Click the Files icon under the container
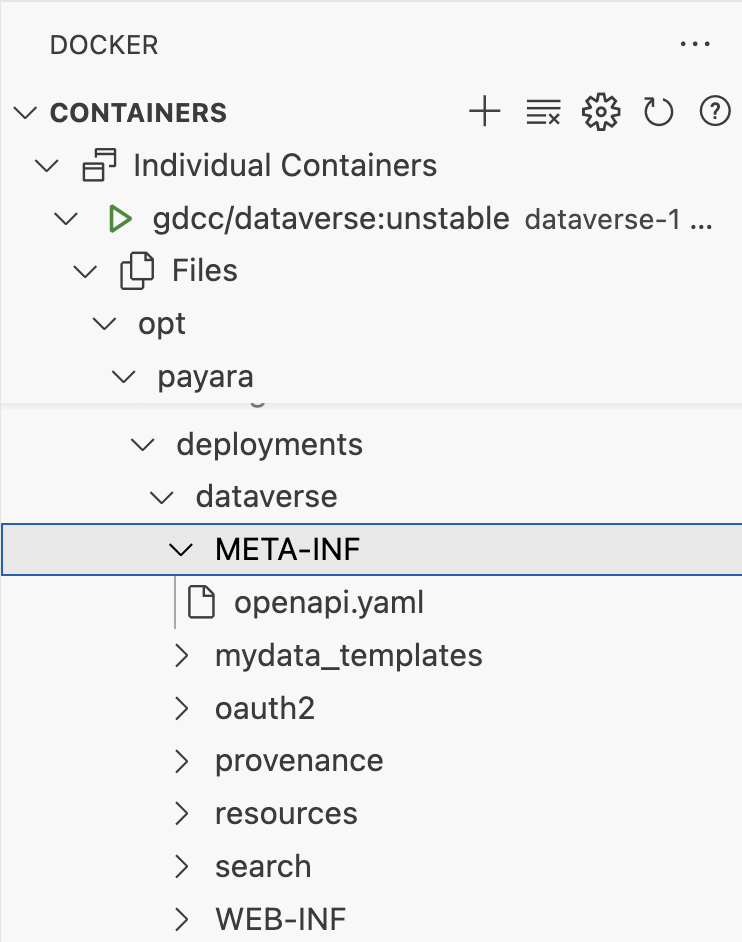742x942 pixels. pos(137,270)
